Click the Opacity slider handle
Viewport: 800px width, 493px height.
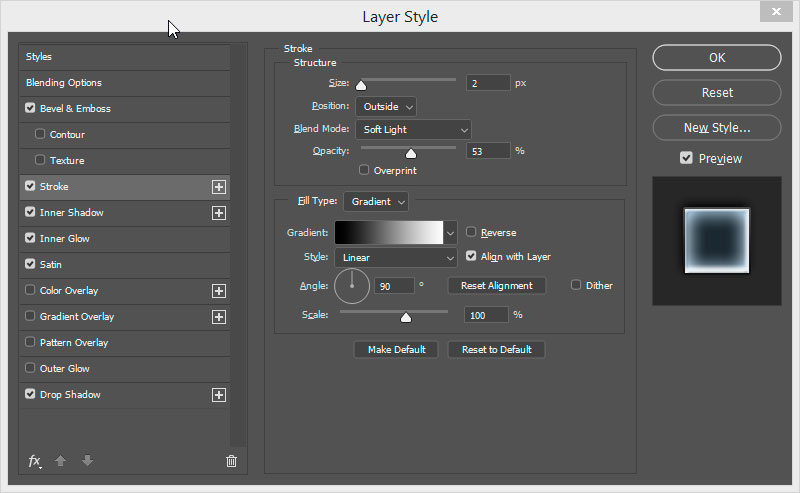tap(411, 153)
